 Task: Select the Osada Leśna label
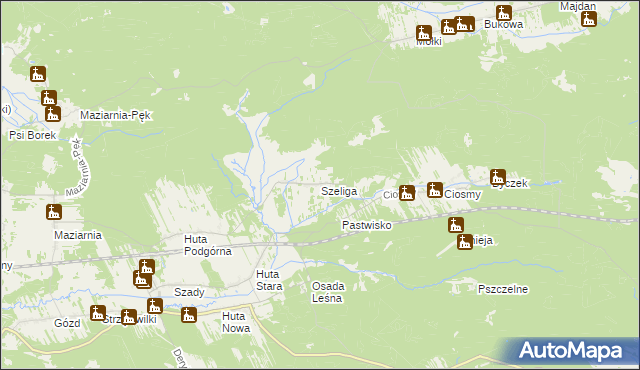click(328, 292)
